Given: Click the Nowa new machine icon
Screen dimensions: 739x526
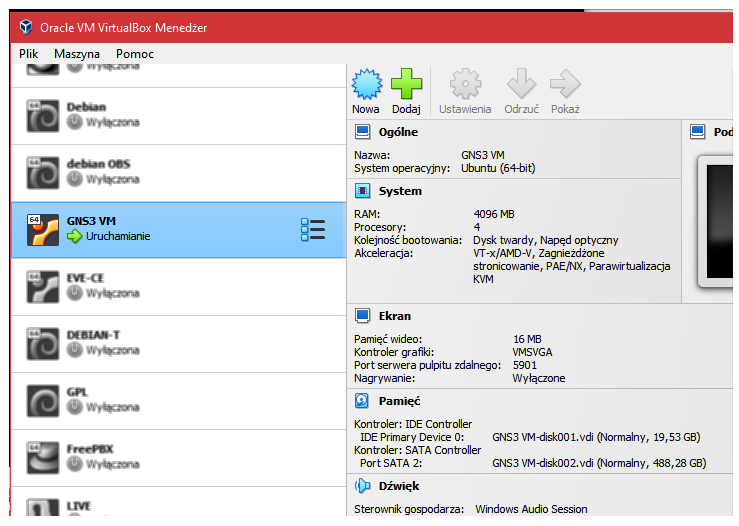Looking at the screenshot, I should pyautogui.click(x=366, y=85).
